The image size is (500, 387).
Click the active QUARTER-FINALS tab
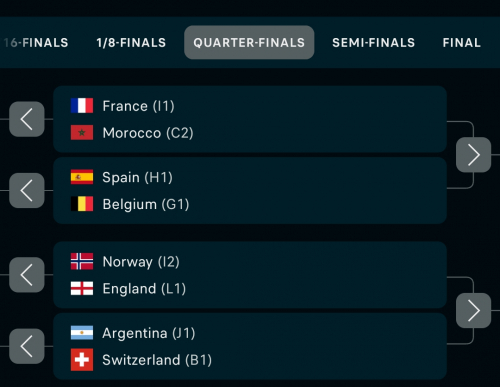pyautogui.click(x=249, y=42)
